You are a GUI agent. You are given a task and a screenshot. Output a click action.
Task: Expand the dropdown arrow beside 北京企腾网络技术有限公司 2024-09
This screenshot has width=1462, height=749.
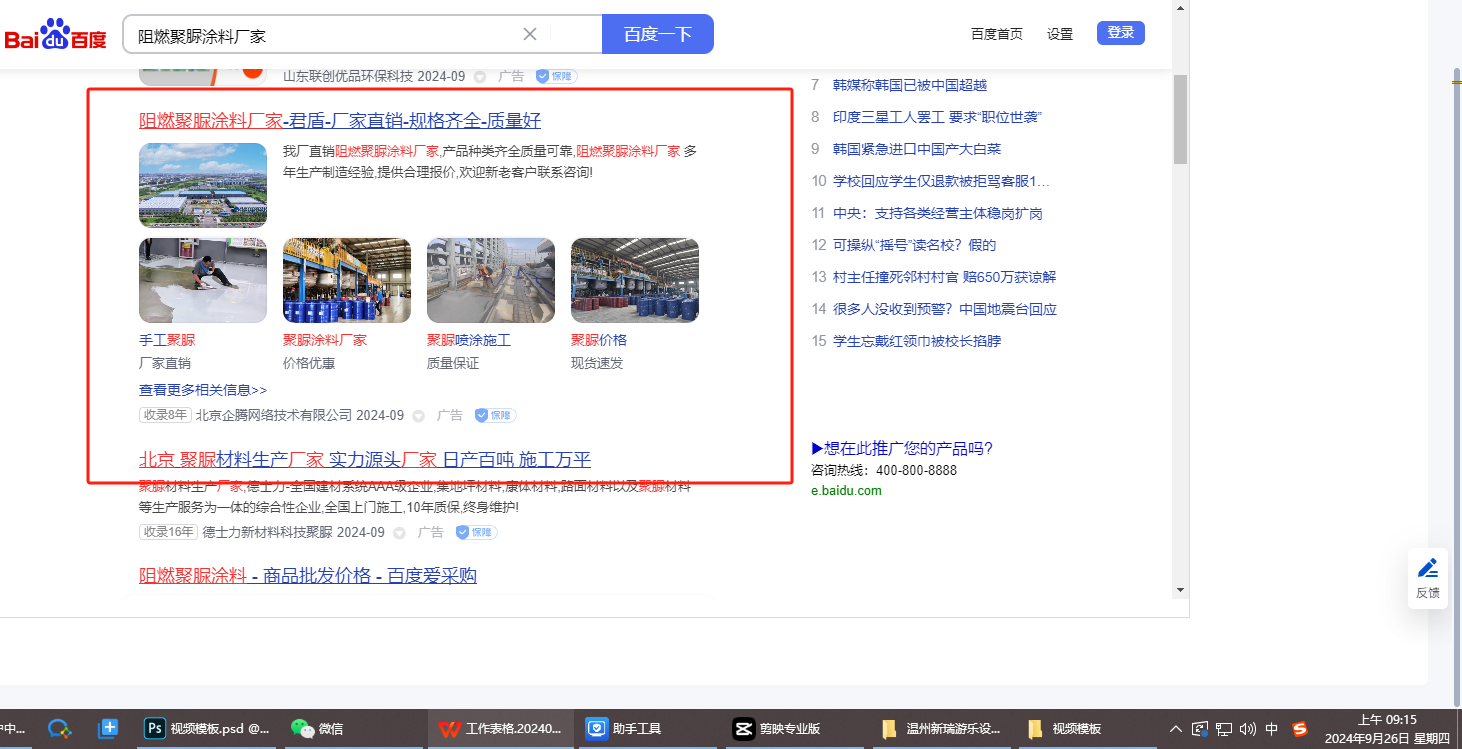coord(418,416)
